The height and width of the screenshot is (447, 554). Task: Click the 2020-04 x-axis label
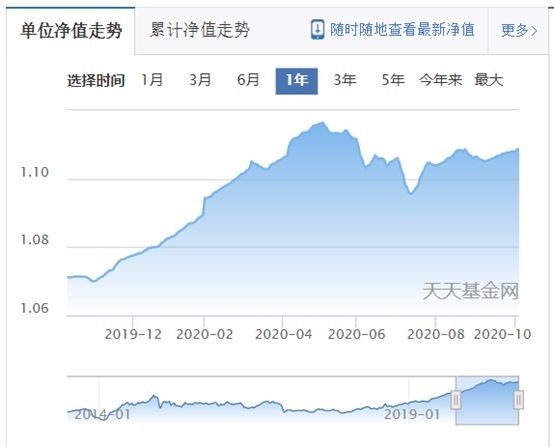tap(283, 334)
